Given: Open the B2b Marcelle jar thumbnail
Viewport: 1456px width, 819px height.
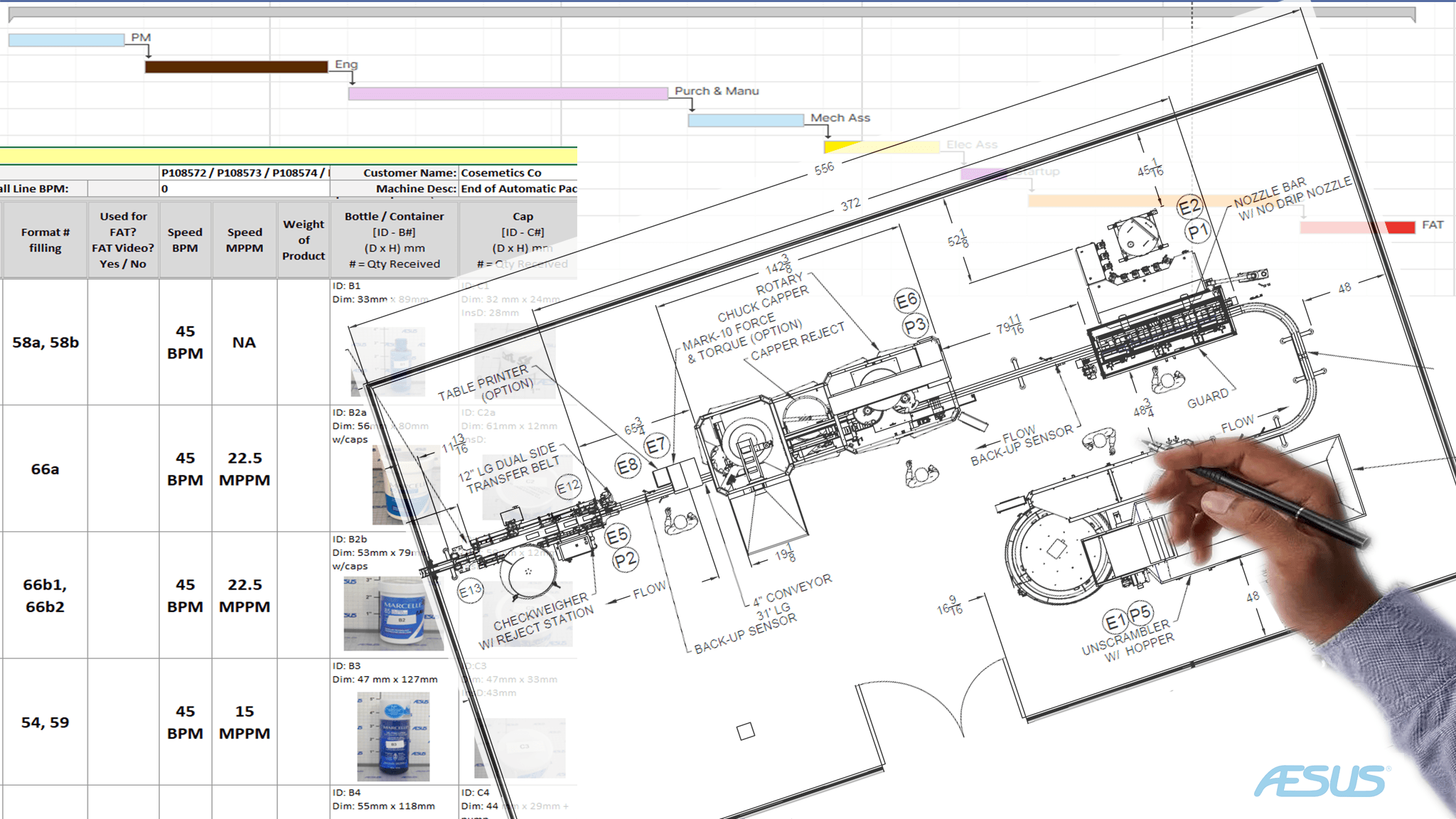Looking at the screenshot, I should tap(393, 614).
